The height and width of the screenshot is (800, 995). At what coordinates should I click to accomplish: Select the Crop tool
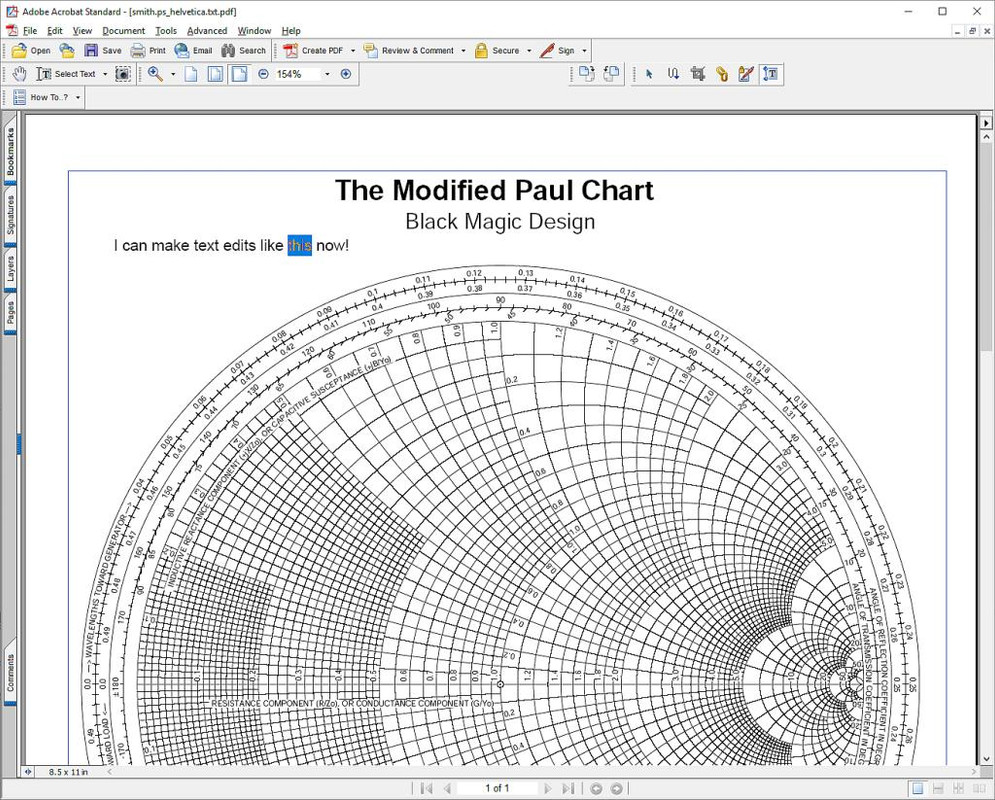(x=698, y=74)
